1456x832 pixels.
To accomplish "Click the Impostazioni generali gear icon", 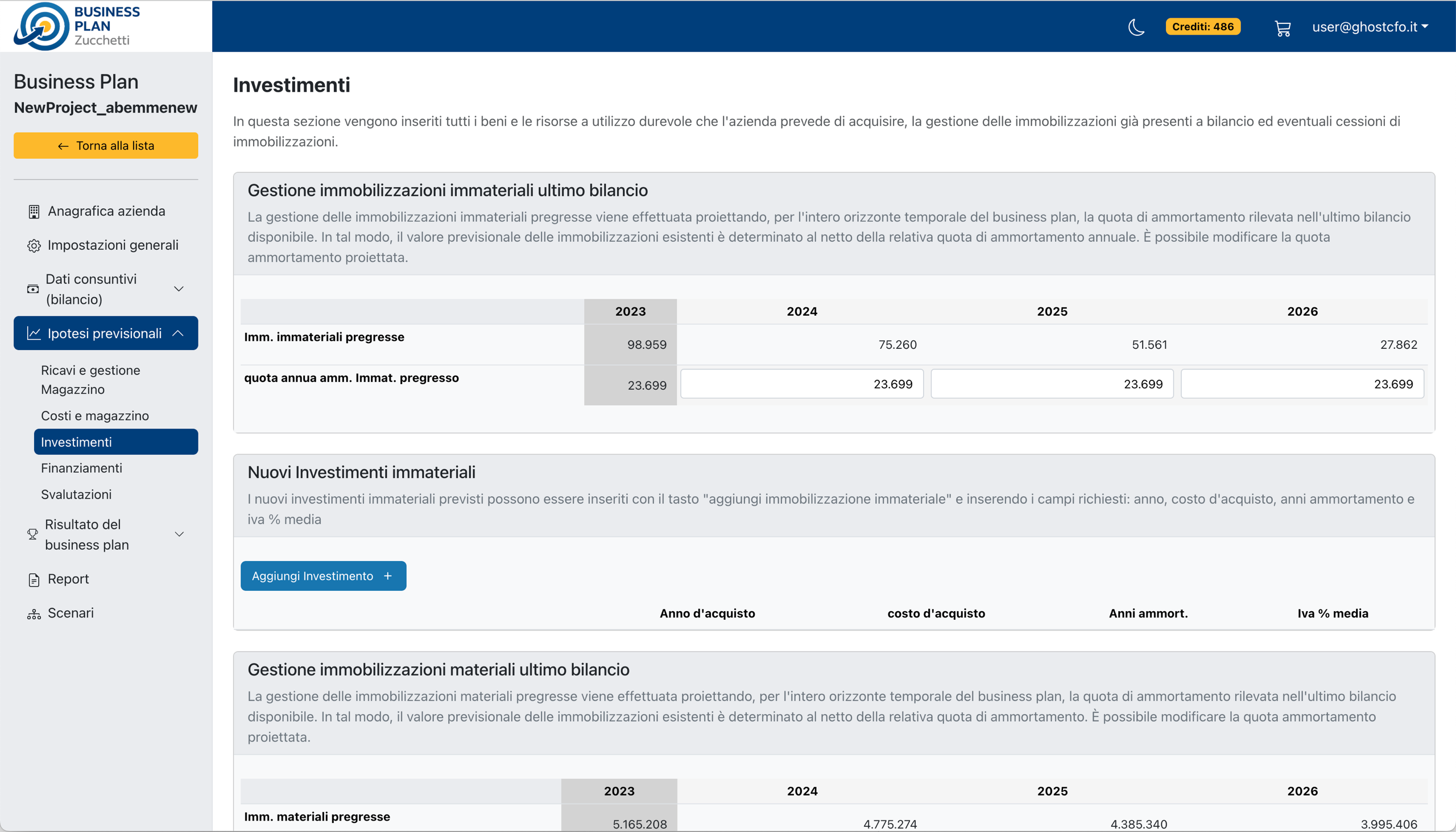I will 34,246.
